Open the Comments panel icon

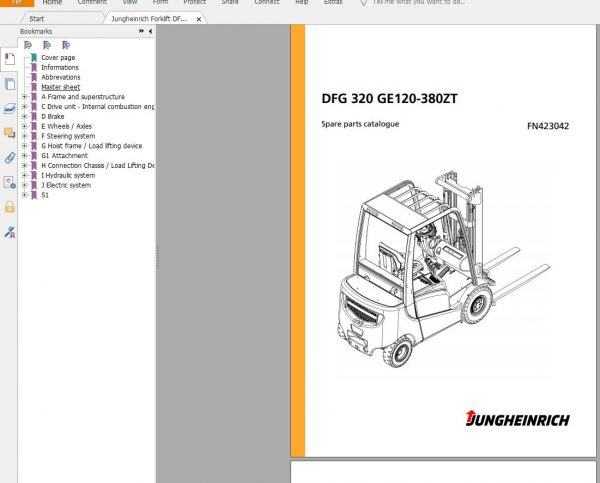click(10, 133)
